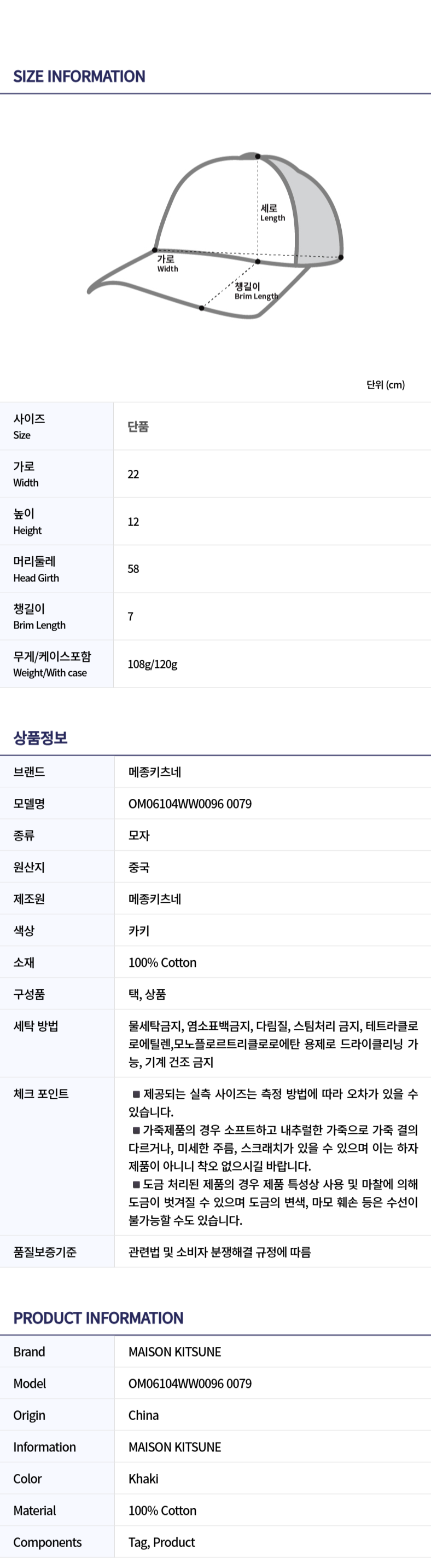Click the Korean model number OM06104WW0096 0079

190,804
